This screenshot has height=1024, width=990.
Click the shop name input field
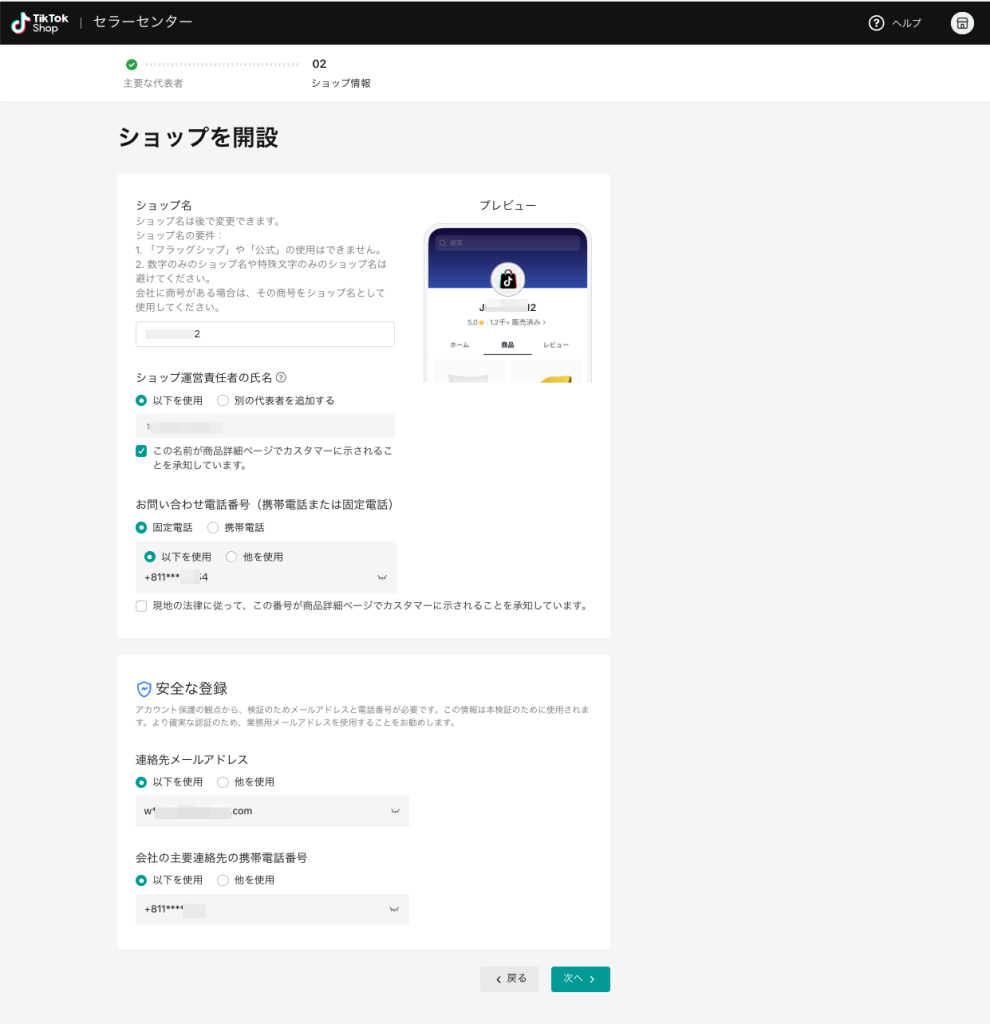pyautogui.click(x=264, y=333)
